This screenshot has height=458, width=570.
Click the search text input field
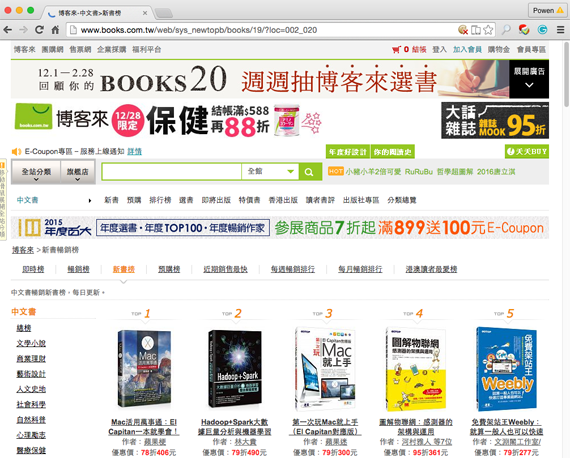tap(172, 172)
